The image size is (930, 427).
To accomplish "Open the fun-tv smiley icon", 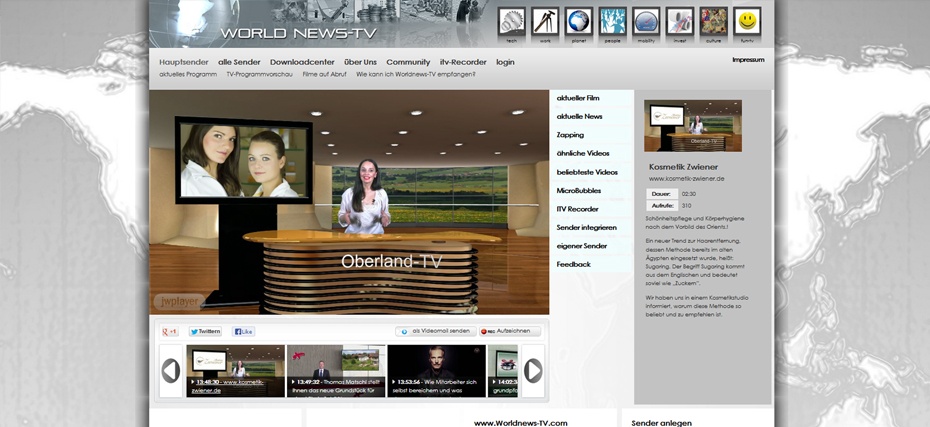I will click(747, 21).
